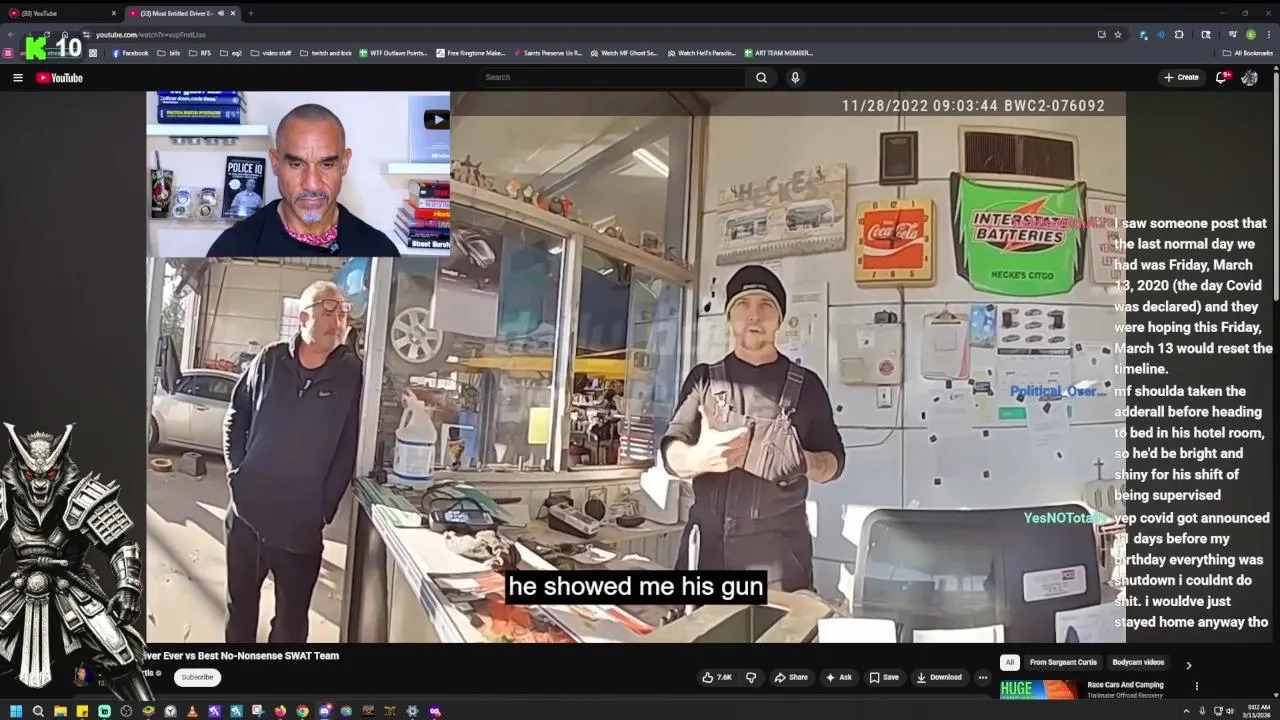Screen dimensions: 1280x720
Task: Click the video player to pause playback
Action: [636, 366]
